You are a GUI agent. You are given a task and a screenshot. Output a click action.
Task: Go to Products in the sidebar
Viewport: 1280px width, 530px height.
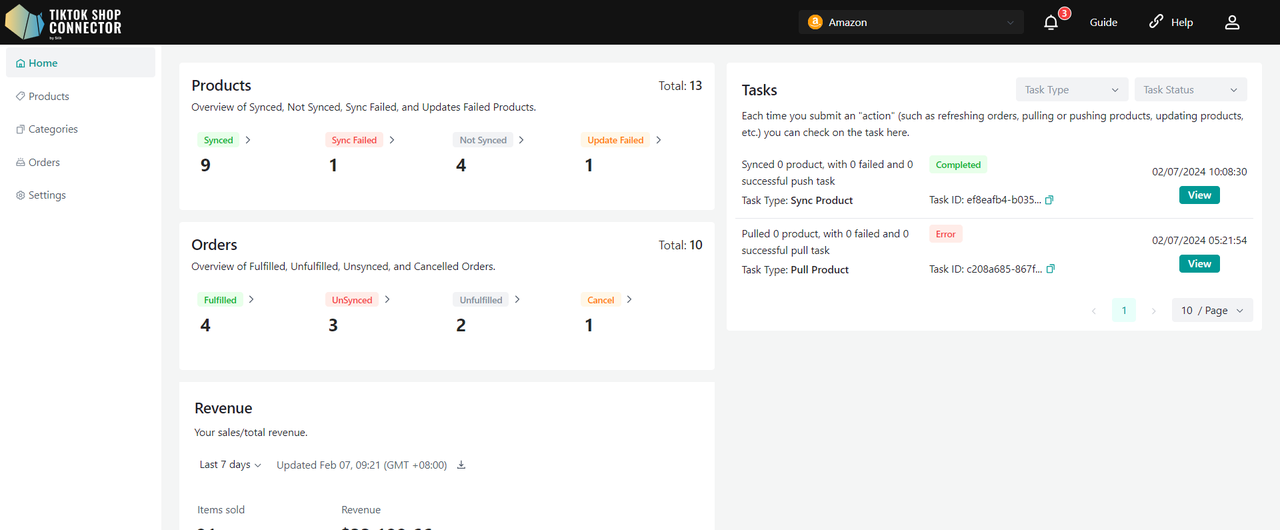(x=49, y=97)
